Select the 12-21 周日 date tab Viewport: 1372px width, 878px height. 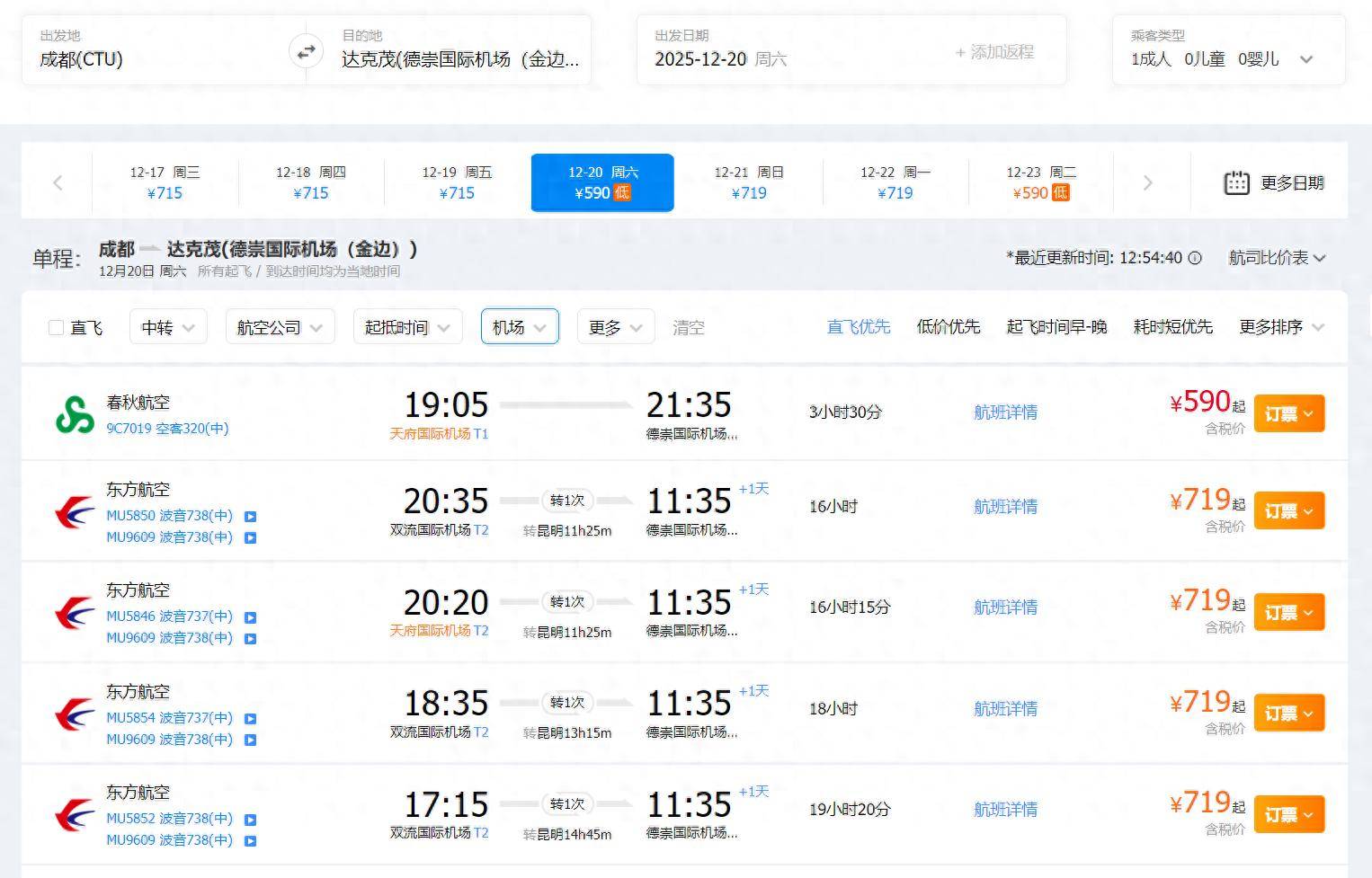click(749, 182)
